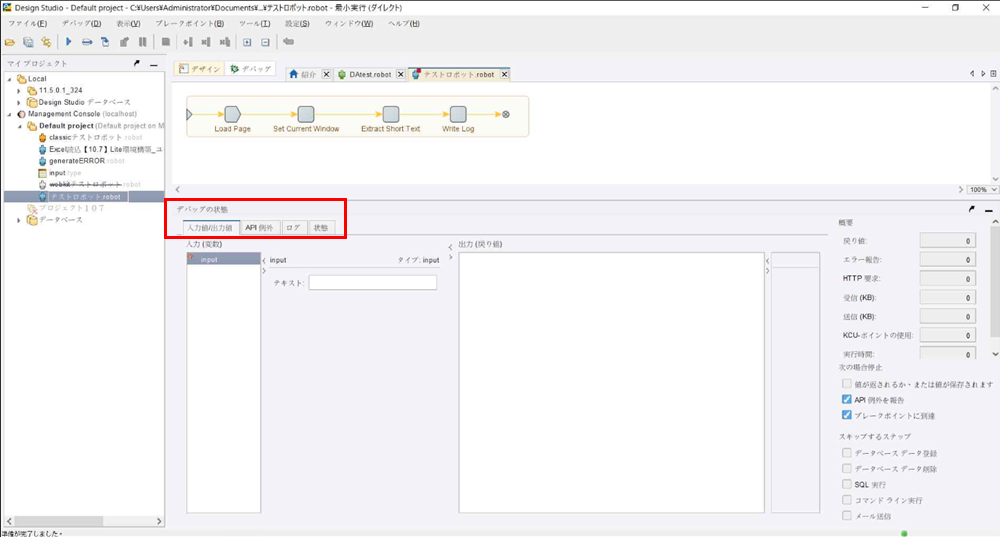The height and width of the screenshot is (537, 1000).
Task: Switch to デザイン mode
Action: pos(199,69)
